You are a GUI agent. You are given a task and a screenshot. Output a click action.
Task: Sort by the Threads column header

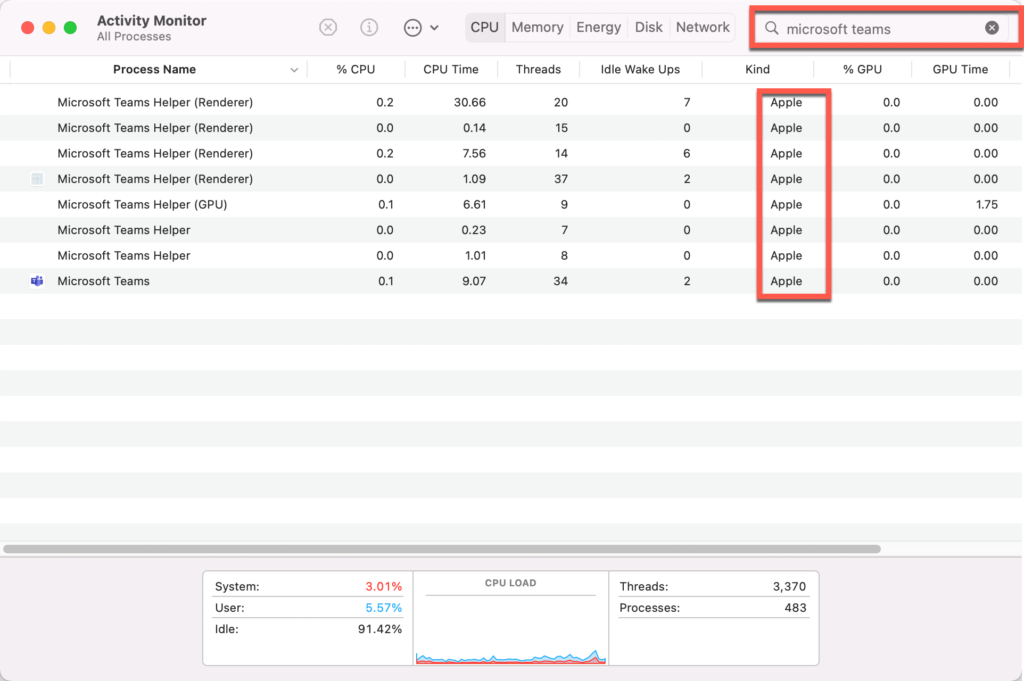[538, 69]
